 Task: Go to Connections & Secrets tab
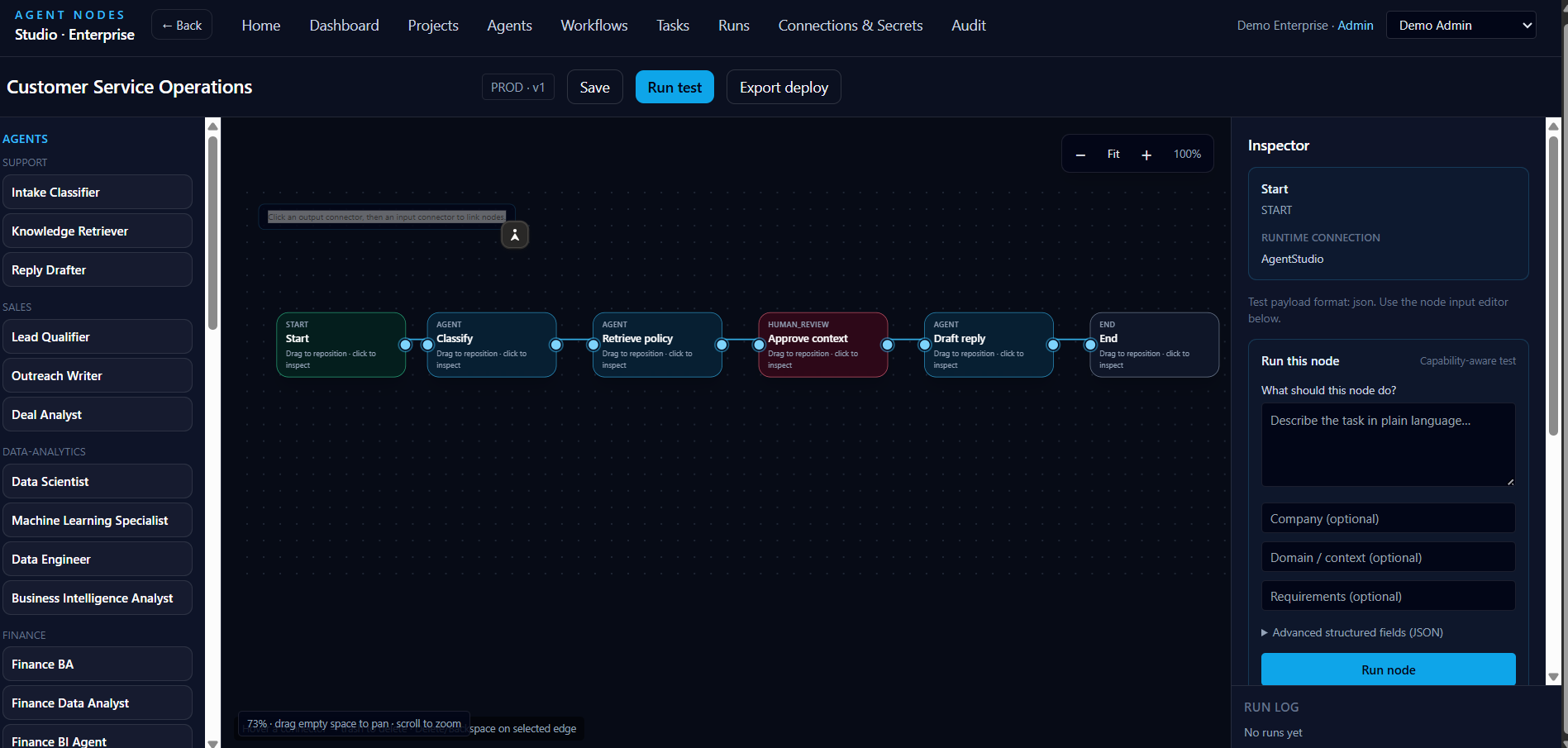click(x=851, y=26)
